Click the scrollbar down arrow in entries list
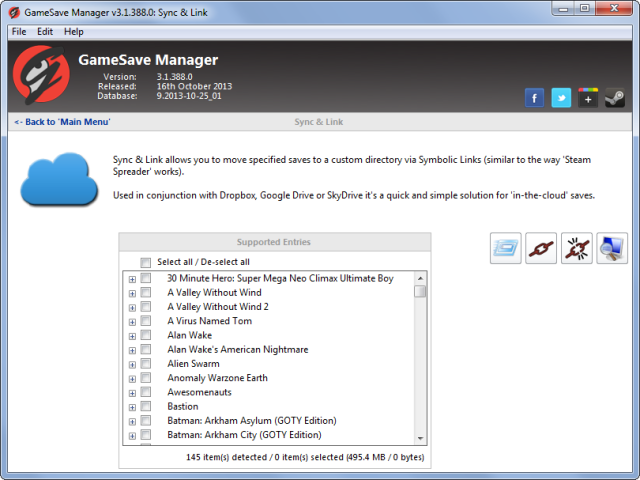 pyautogui.click(x=420, y=438)
